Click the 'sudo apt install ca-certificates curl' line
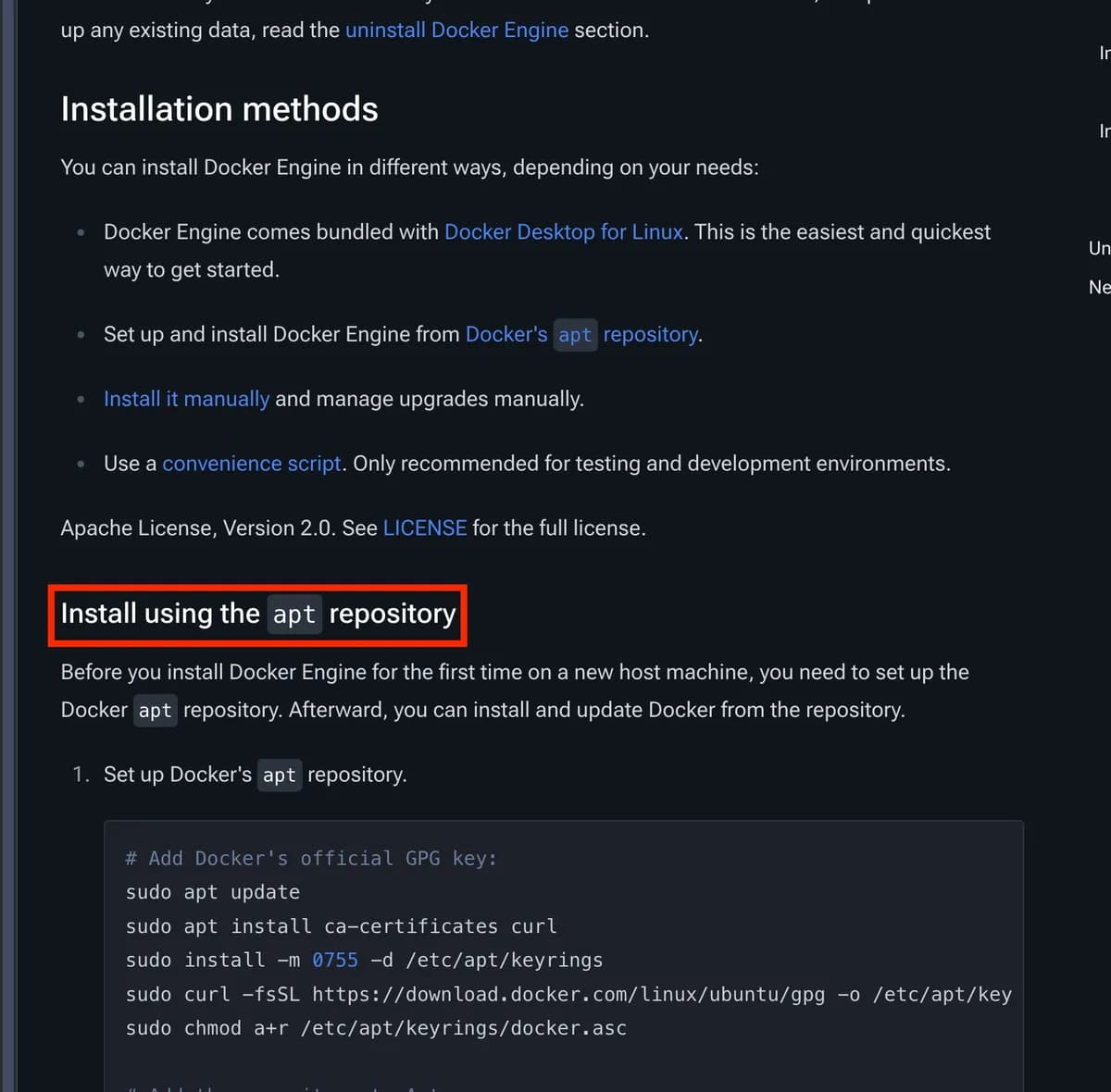 coord(342,926)
